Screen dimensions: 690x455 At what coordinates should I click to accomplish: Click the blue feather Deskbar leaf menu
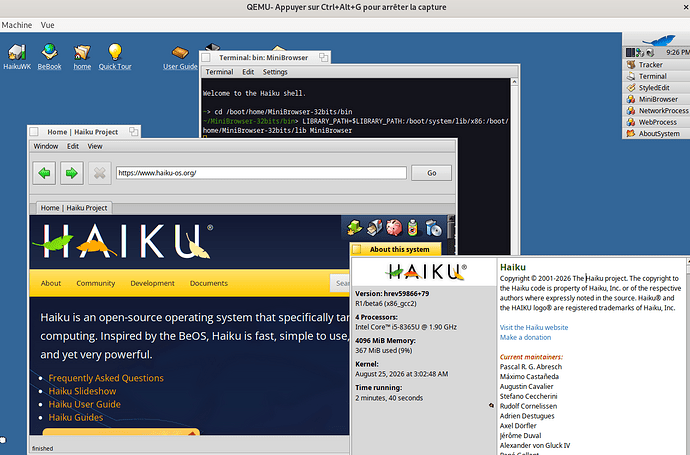(x=659, y=40)
